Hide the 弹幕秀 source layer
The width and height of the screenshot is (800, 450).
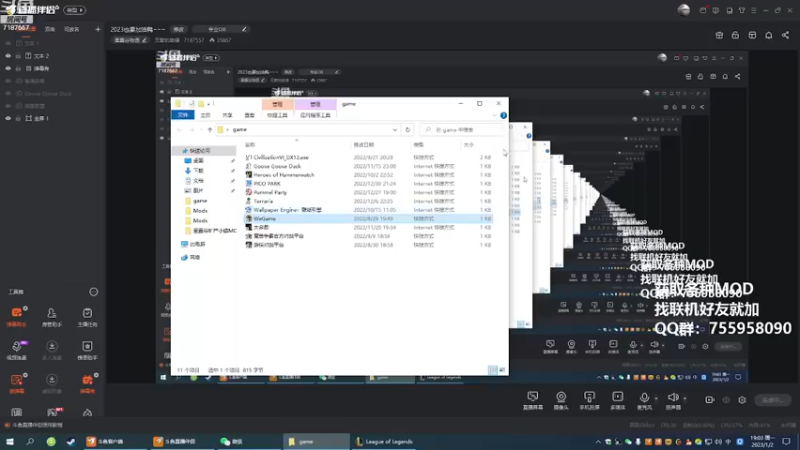(x=8, y=68)
